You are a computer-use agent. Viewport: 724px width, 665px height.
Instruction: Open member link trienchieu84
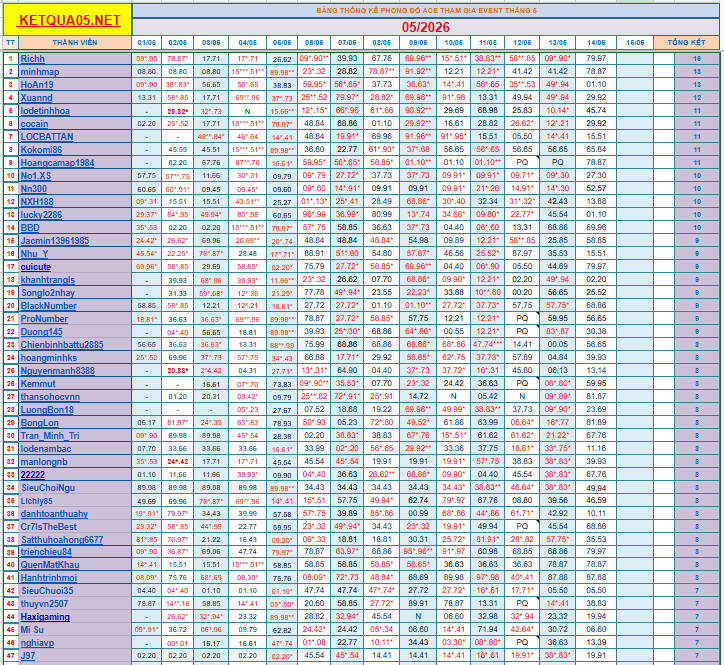click(46, 551)
